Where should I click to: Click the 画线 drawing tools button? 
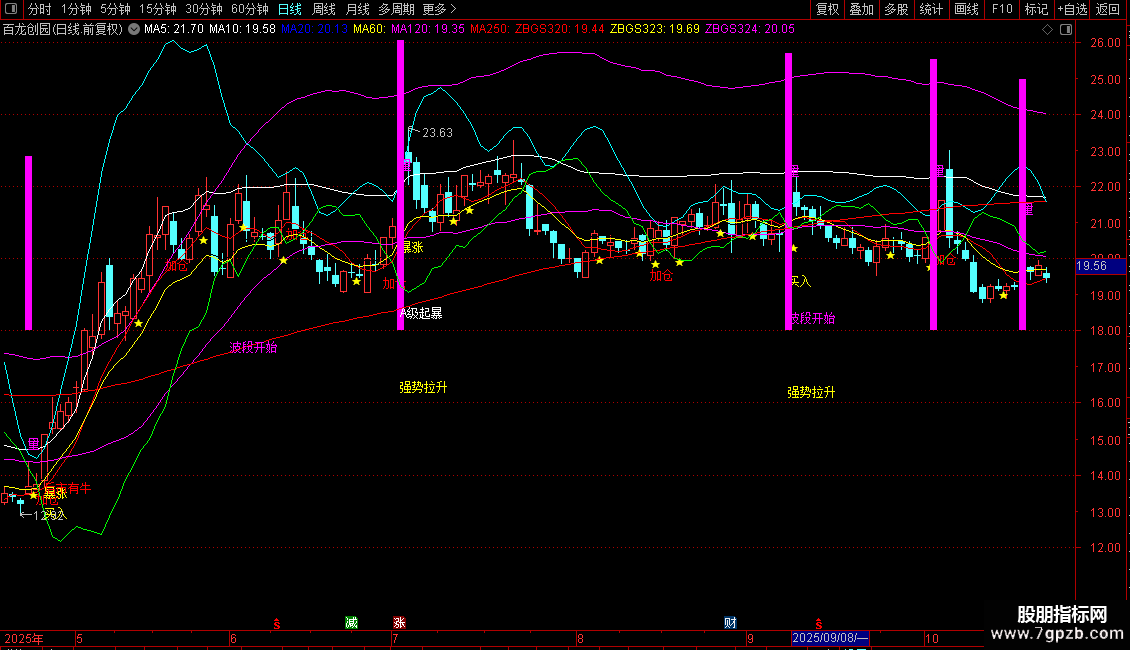(966, 9)
